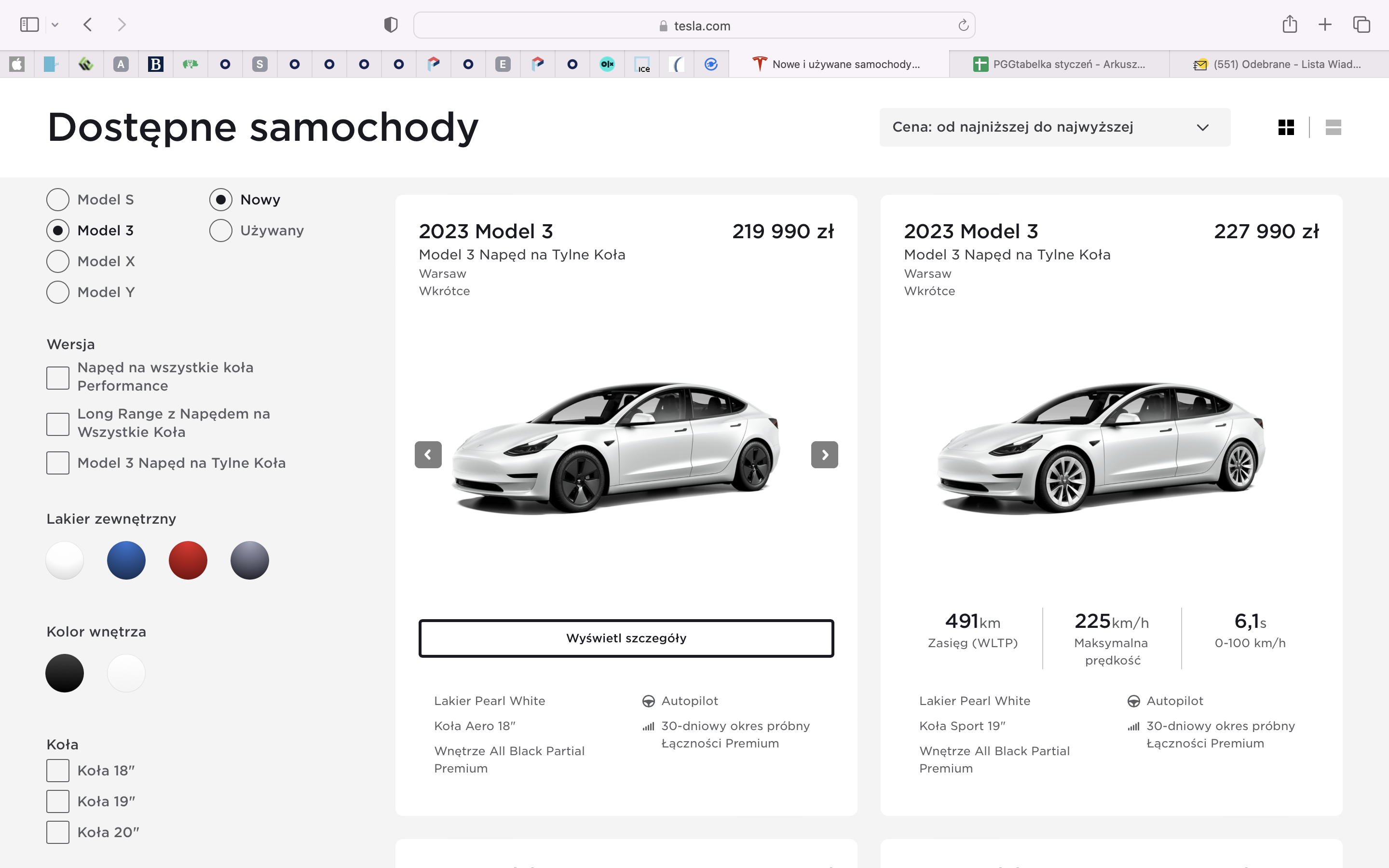
Task: Go back to the previous page
Action: coord(88,25)
